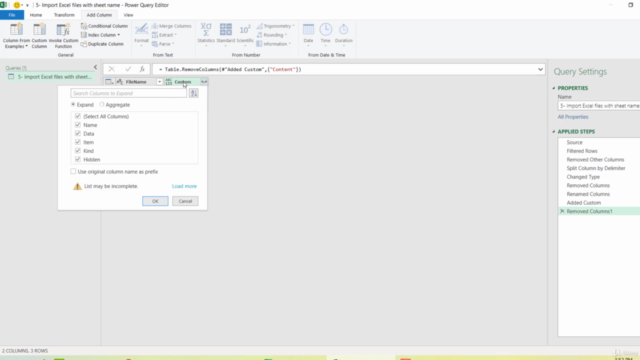The width and height of the screenshot is (640, 360).
Task: Uncheck the Name column checkbox
Action: (78, 125)
